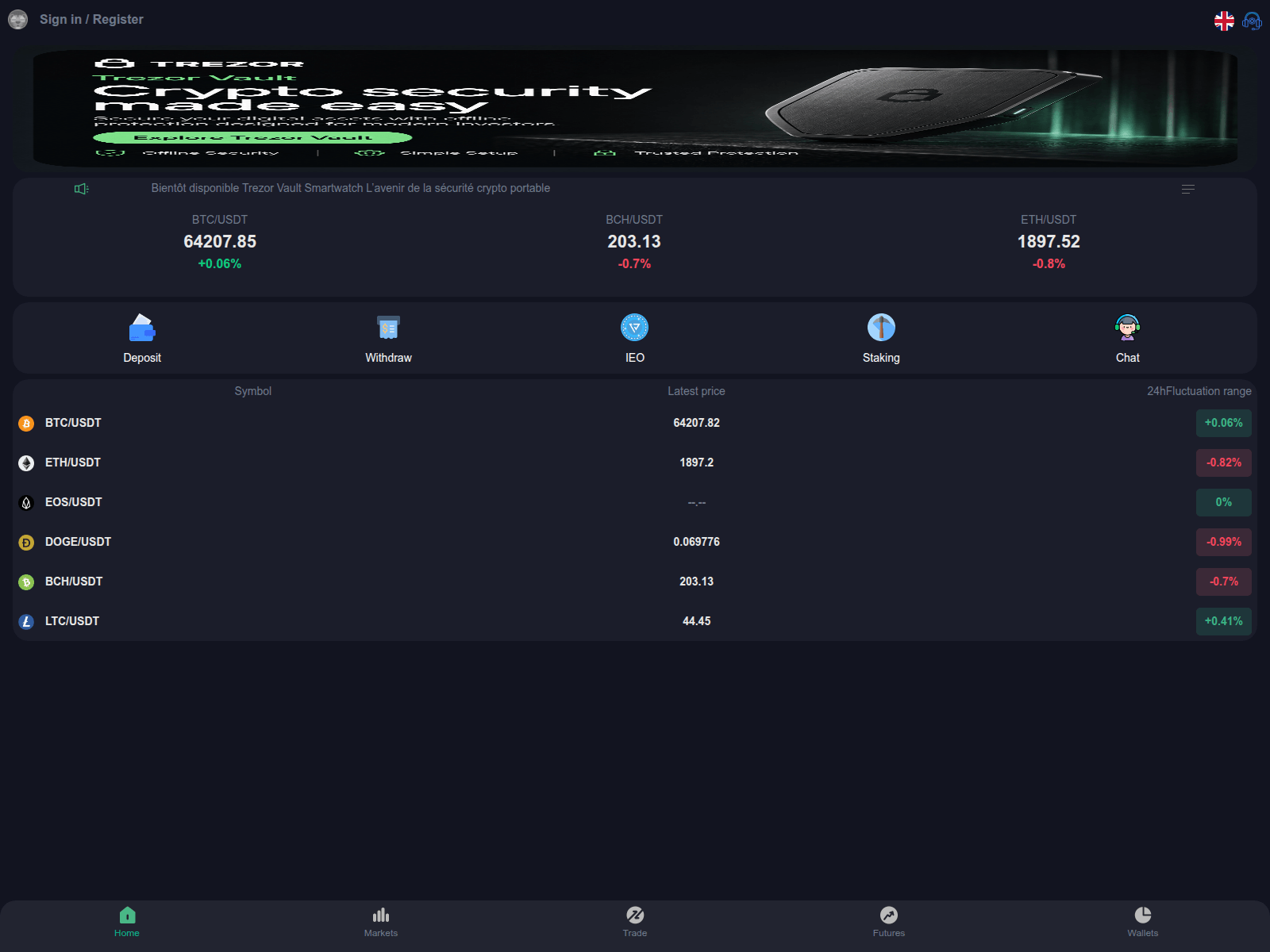Open the headset customer support icon

[1252, 21]
